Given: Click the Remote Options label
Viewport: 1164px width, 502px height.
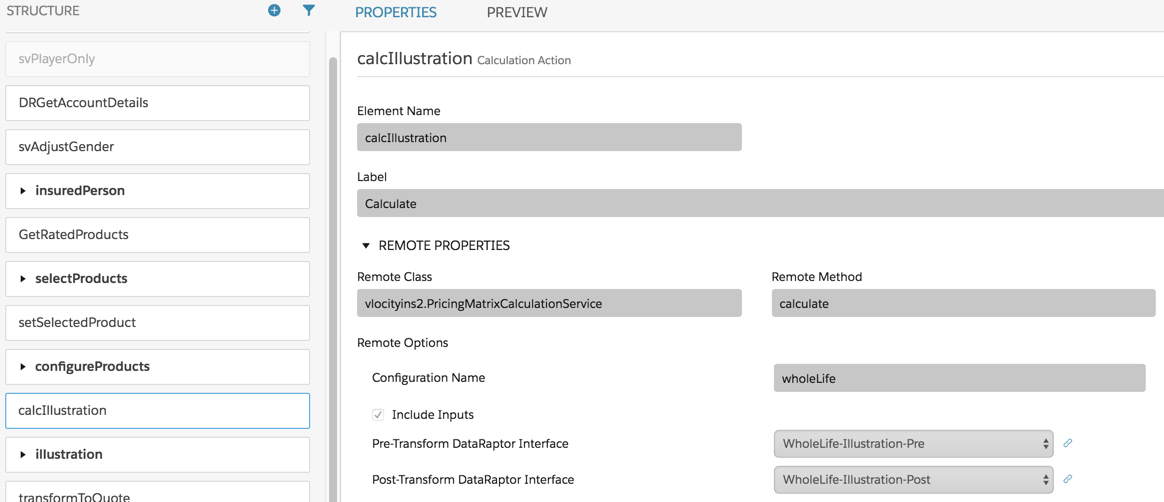Looking at the screenshot, I should 402,343.
